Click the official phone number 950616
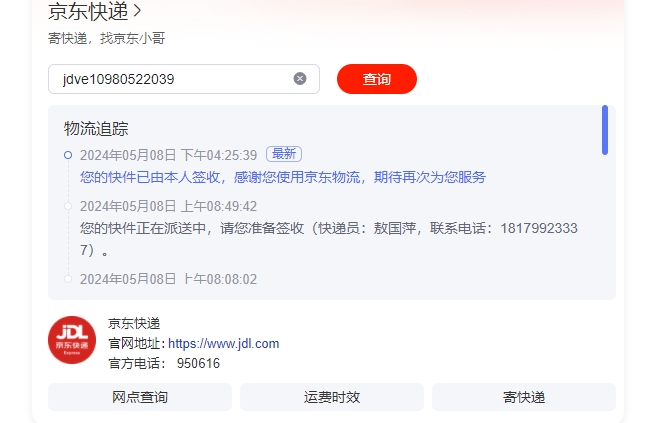Screen dimensions: 646x423 click(198, 363)
